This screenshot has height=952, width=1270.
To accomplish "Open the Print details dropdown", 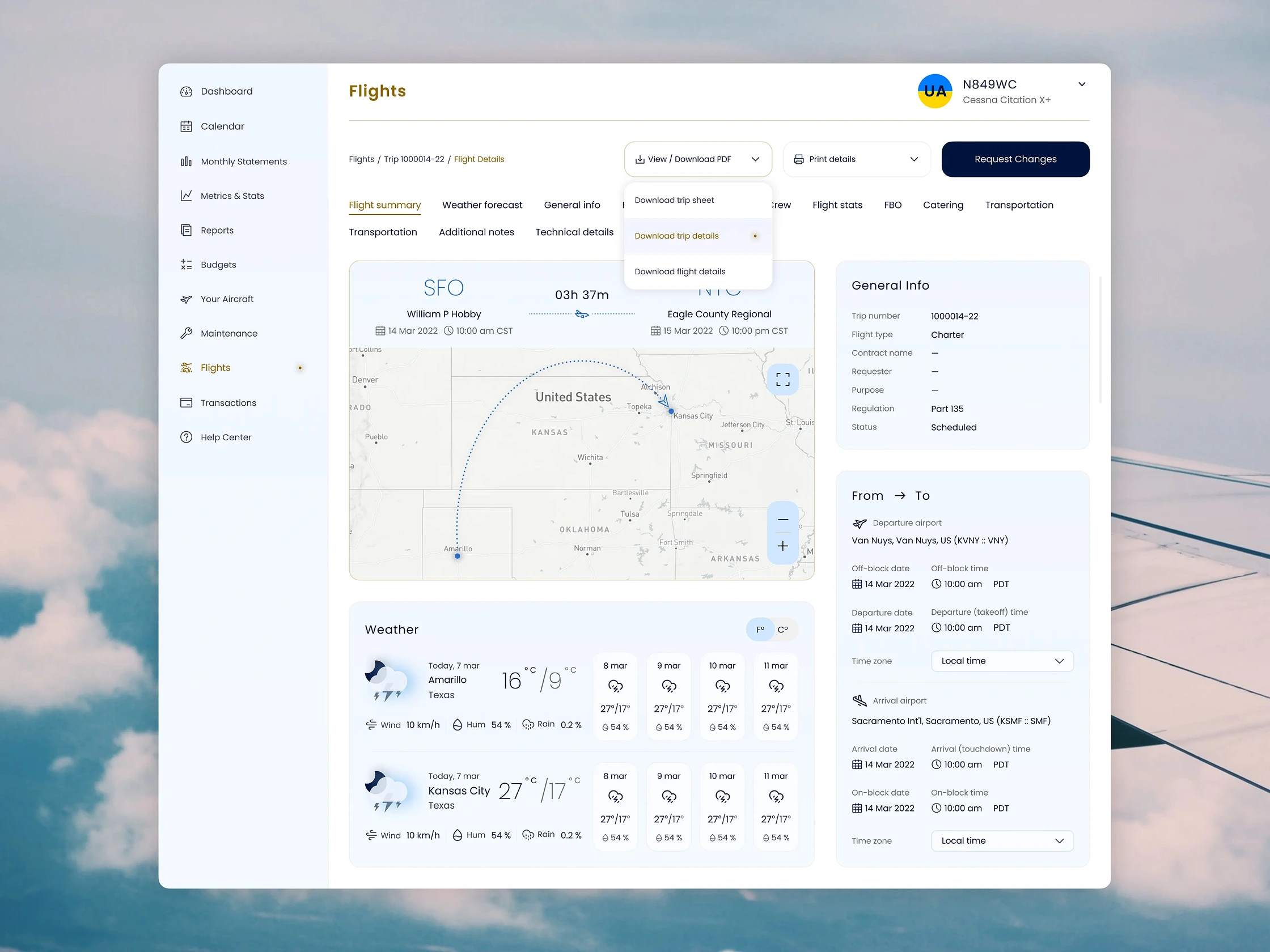I will [x=857, y=160].
